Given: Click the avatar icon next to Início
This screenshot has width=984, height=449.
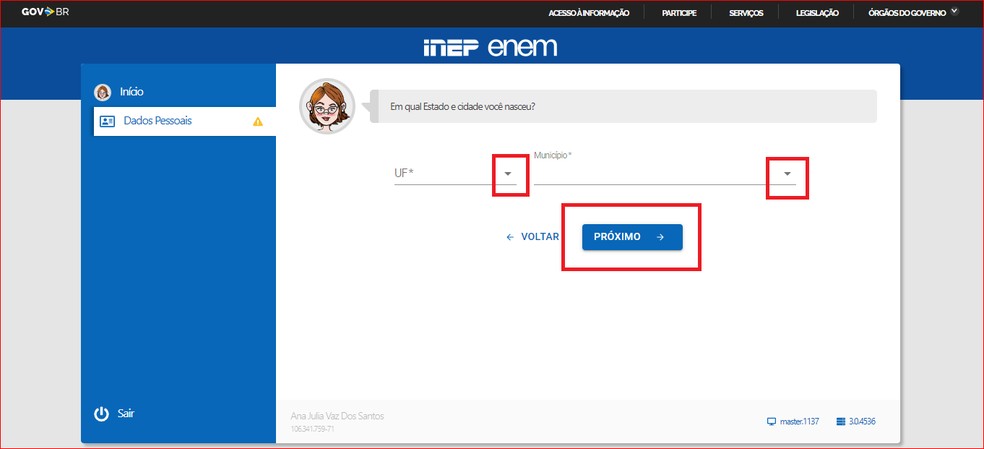Looking at the screenshot, I should tap(102, 92).
